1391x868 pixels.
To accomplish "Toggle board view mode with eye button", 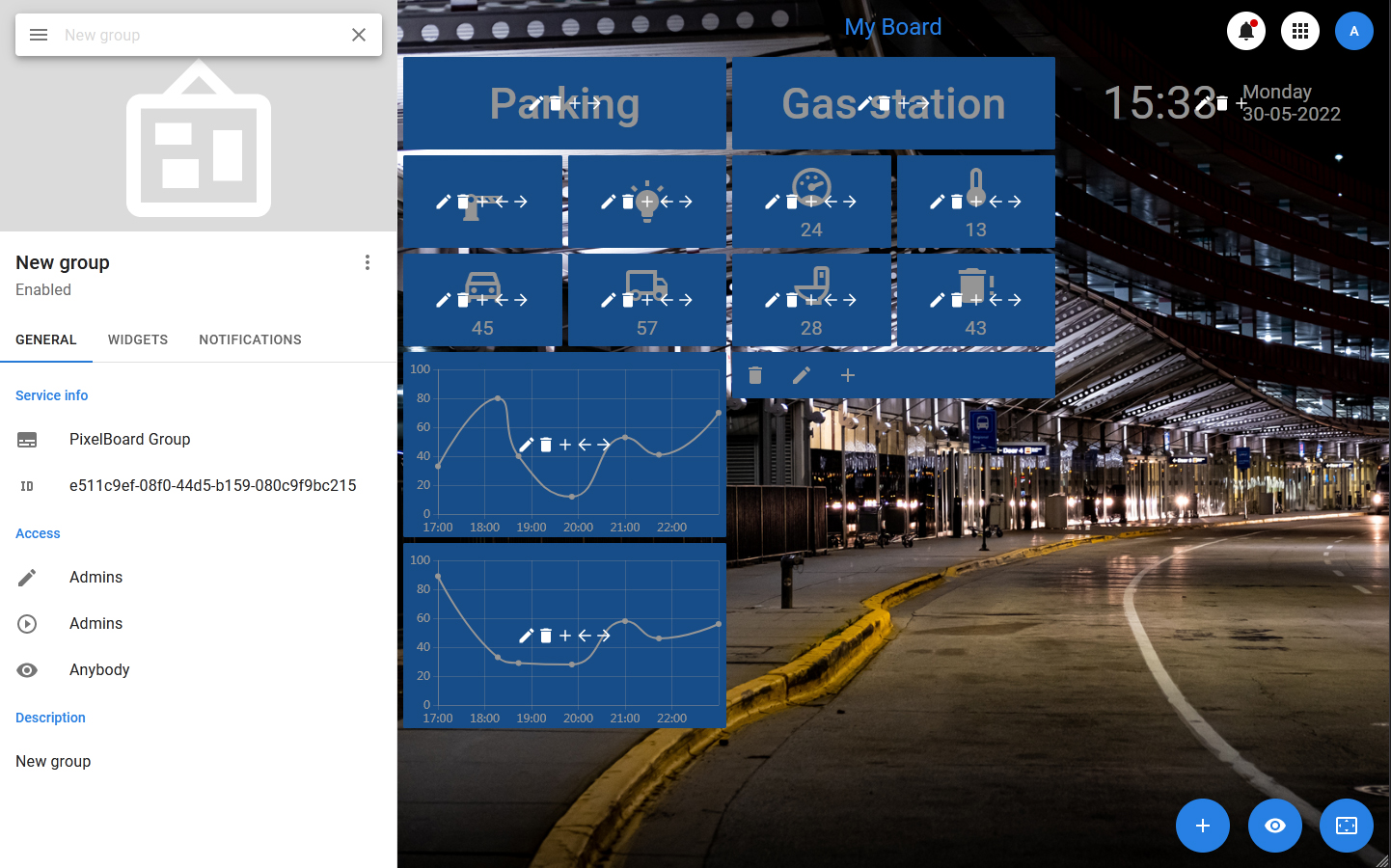I will click(x=1275, y=826).
